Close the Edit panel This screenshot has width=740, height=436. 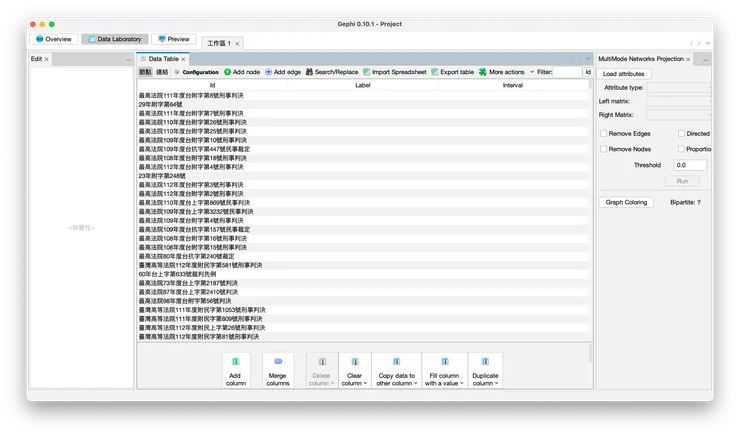click(x=46, y=59)
